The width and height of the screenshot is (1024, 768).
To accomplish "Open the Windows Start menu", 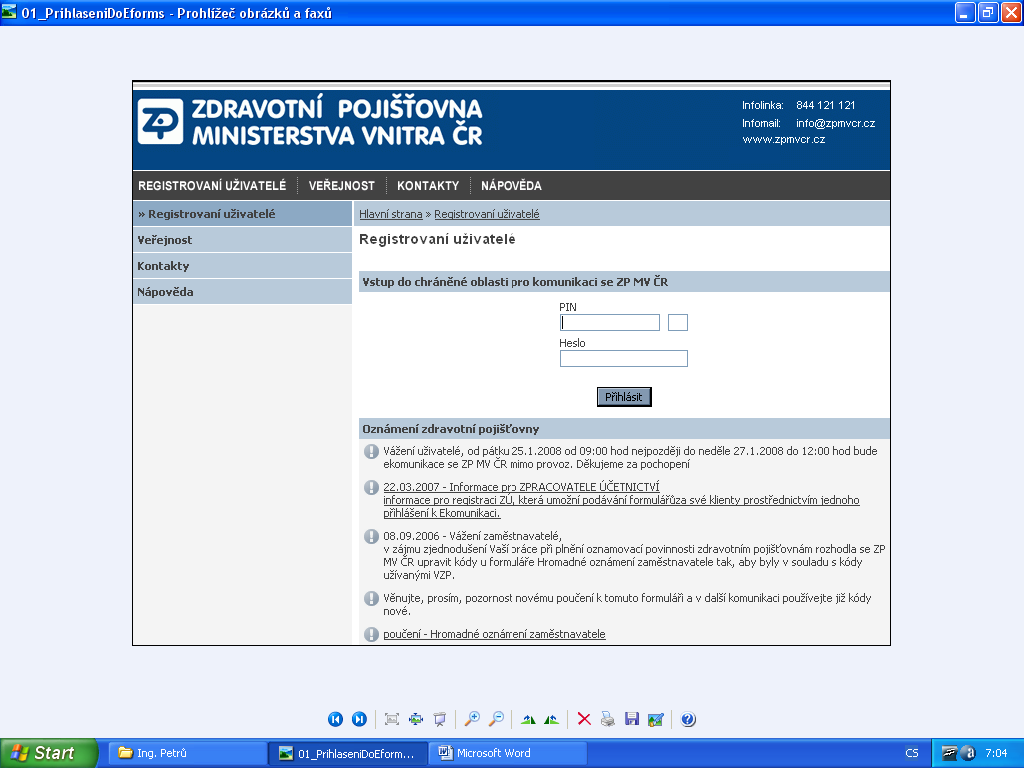I will 49,753.
